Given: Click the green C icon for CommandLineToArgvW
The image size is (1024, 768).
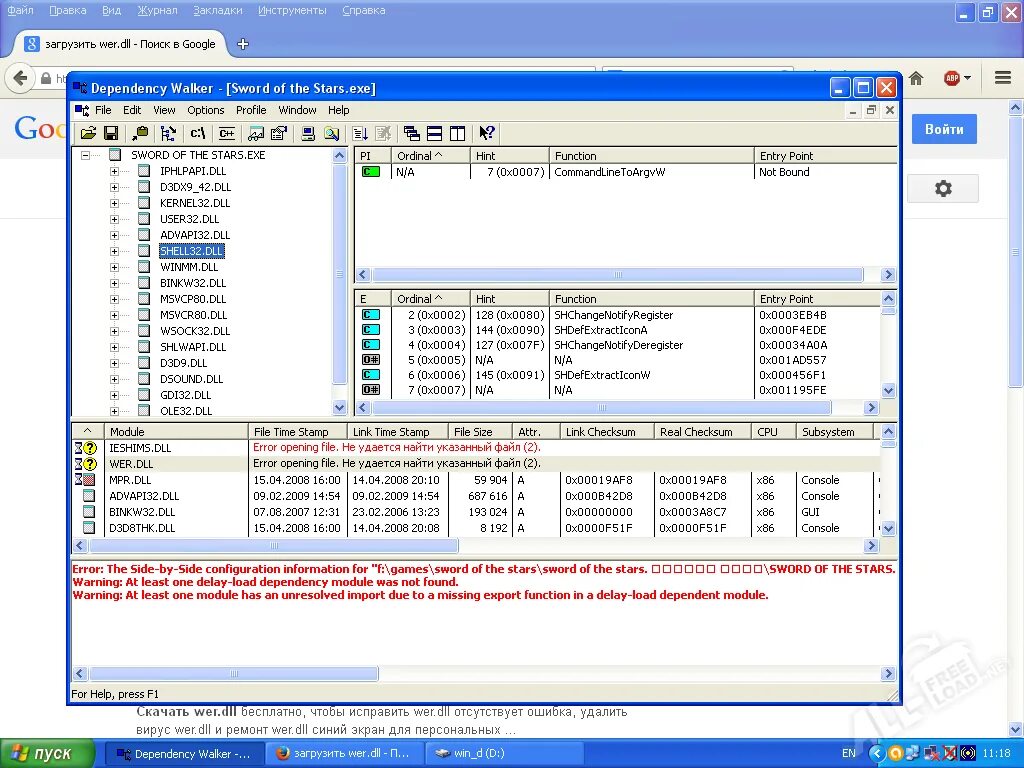Looking at the screenshot, I should (x=371, y=172).
